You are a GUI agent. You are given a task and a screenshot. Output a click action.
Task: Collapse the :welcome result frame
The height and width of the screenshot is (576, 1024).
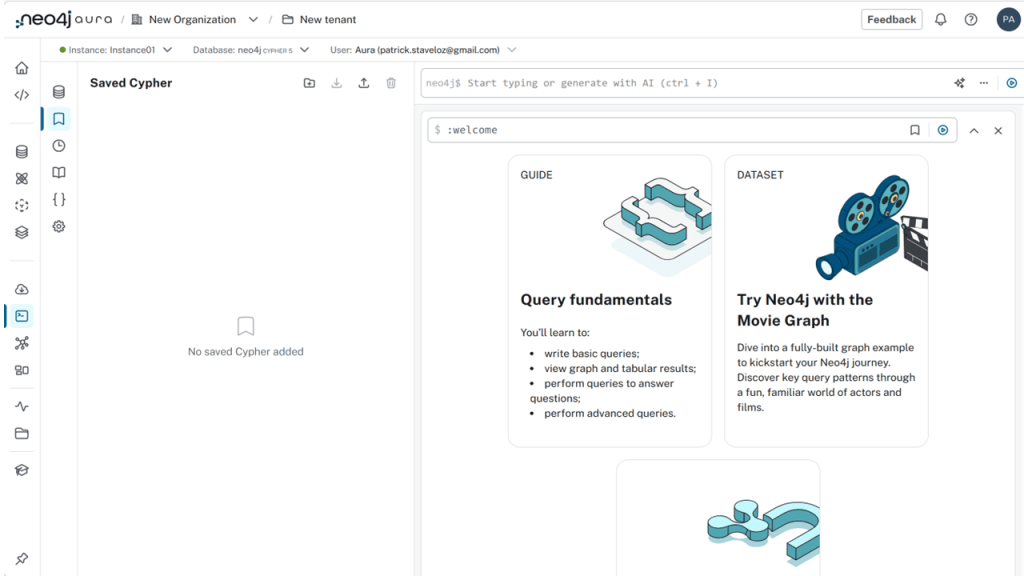[973, 130]
